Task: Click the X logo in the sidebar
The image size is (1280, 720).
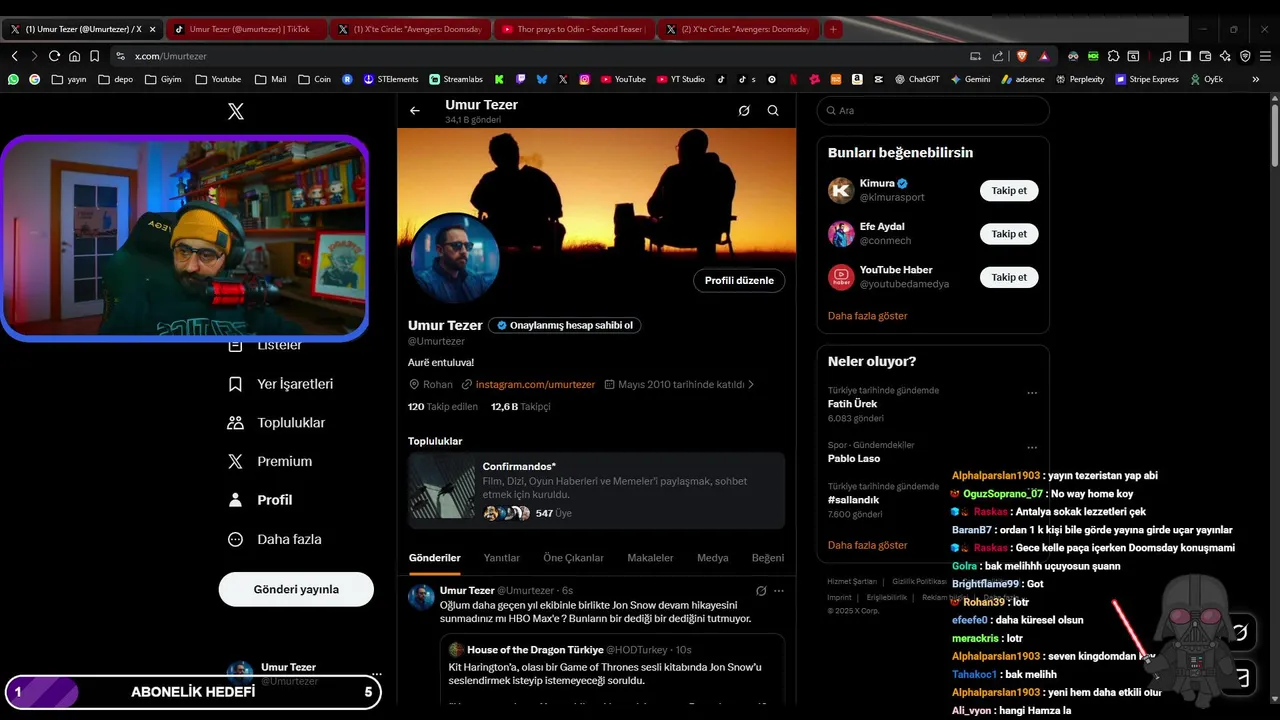Action: [x=236, y=111]
